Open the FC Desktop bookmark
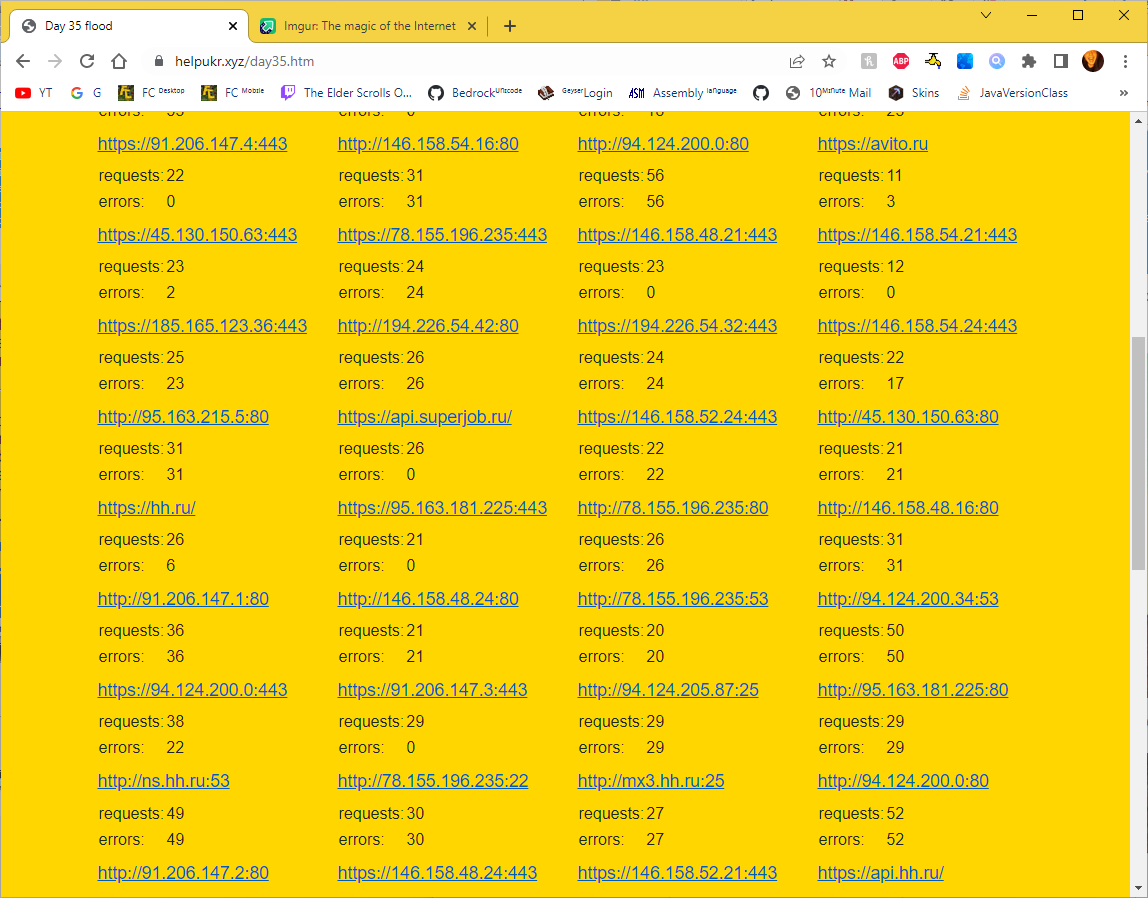This screenshot has width=1148, height=898. click(x=152, y=93)
